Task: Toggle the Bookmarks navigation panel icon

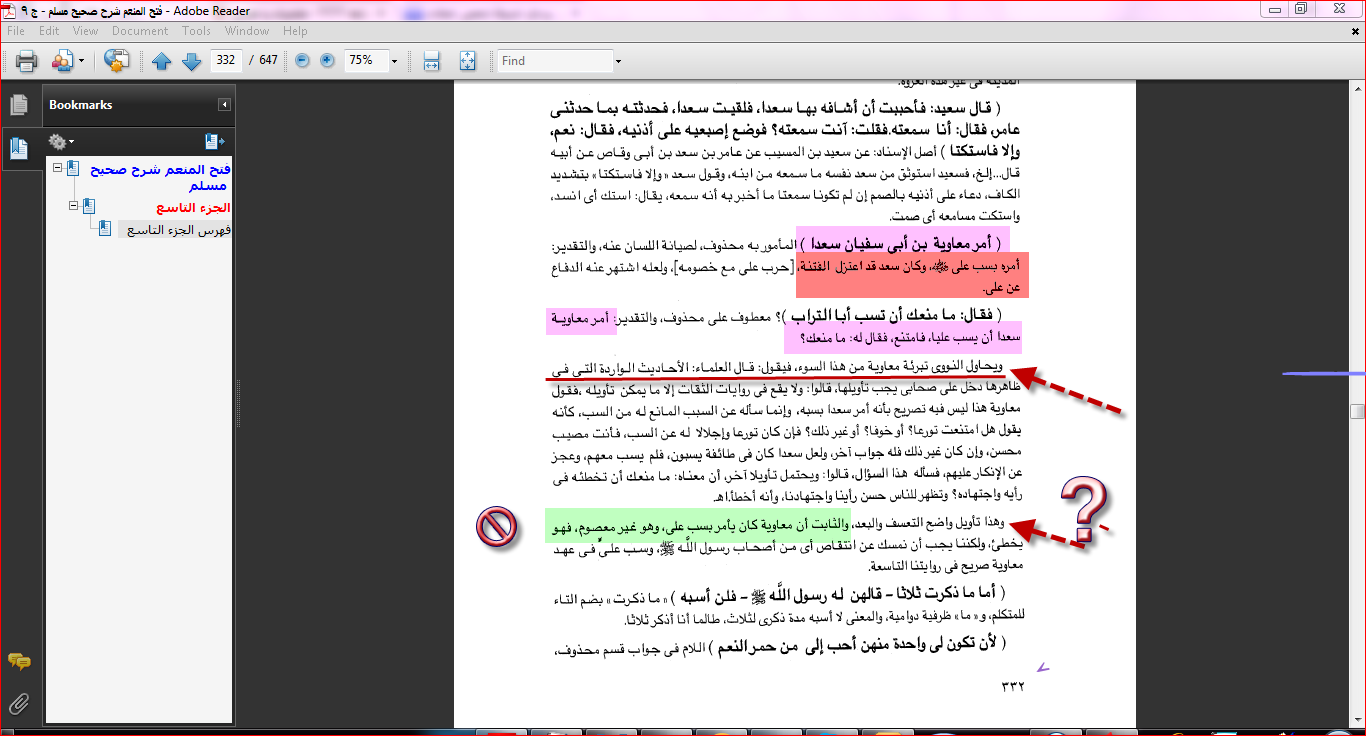Action: 18,149
